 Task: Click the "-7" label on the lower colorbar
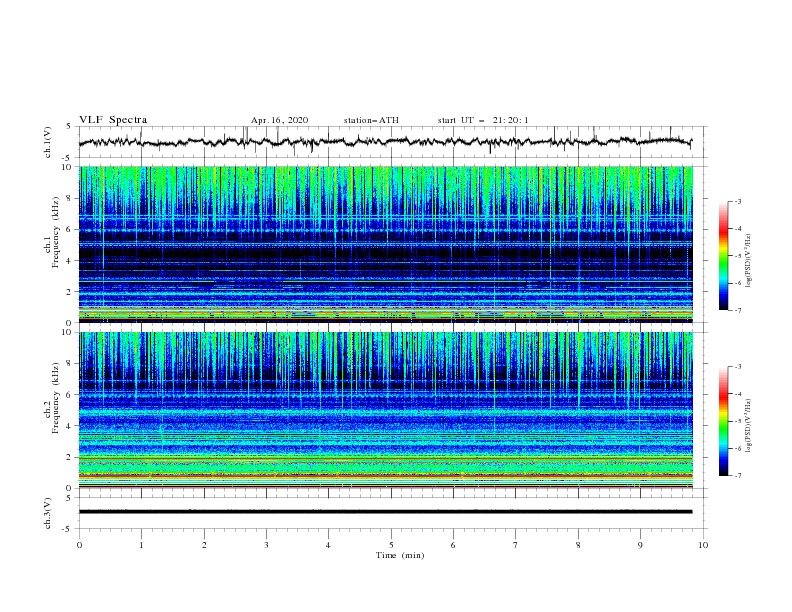(738, 476)
